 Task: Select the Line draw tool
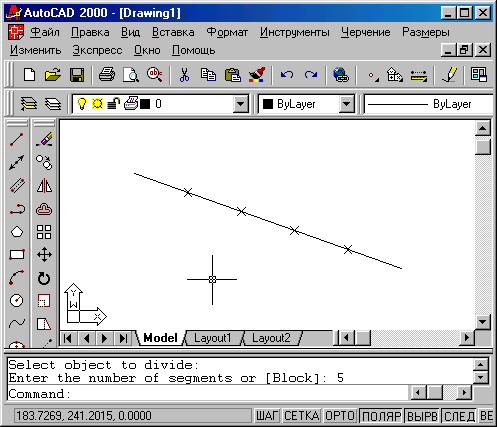tap(17, 139)
